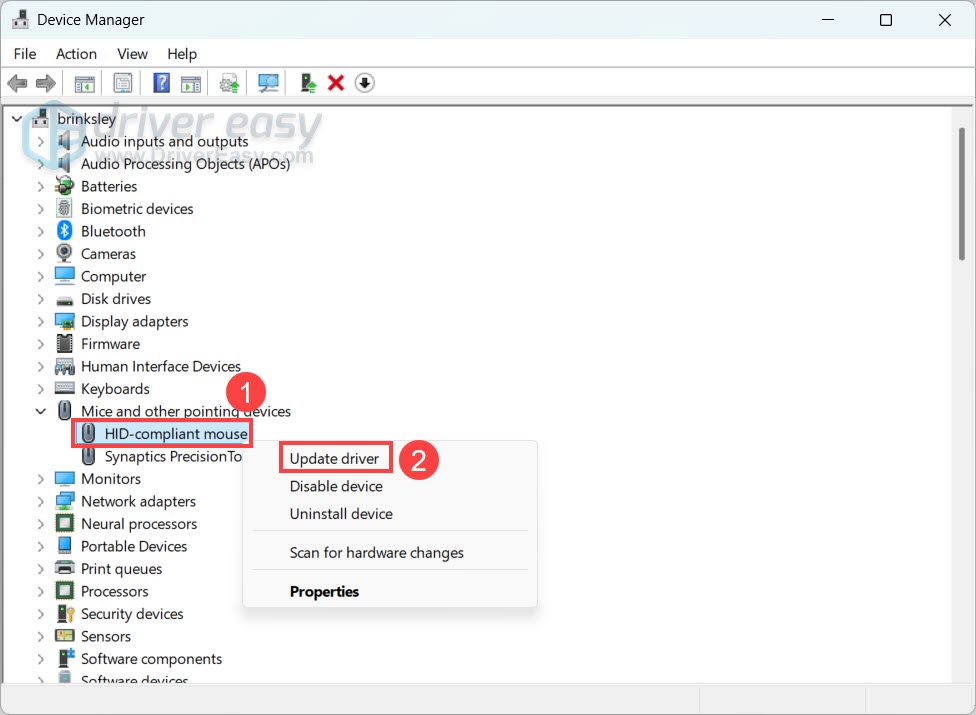Expand the Portable Devices chevron
The width and height of the screenshot is (976, 715).
tap(40, 546)
